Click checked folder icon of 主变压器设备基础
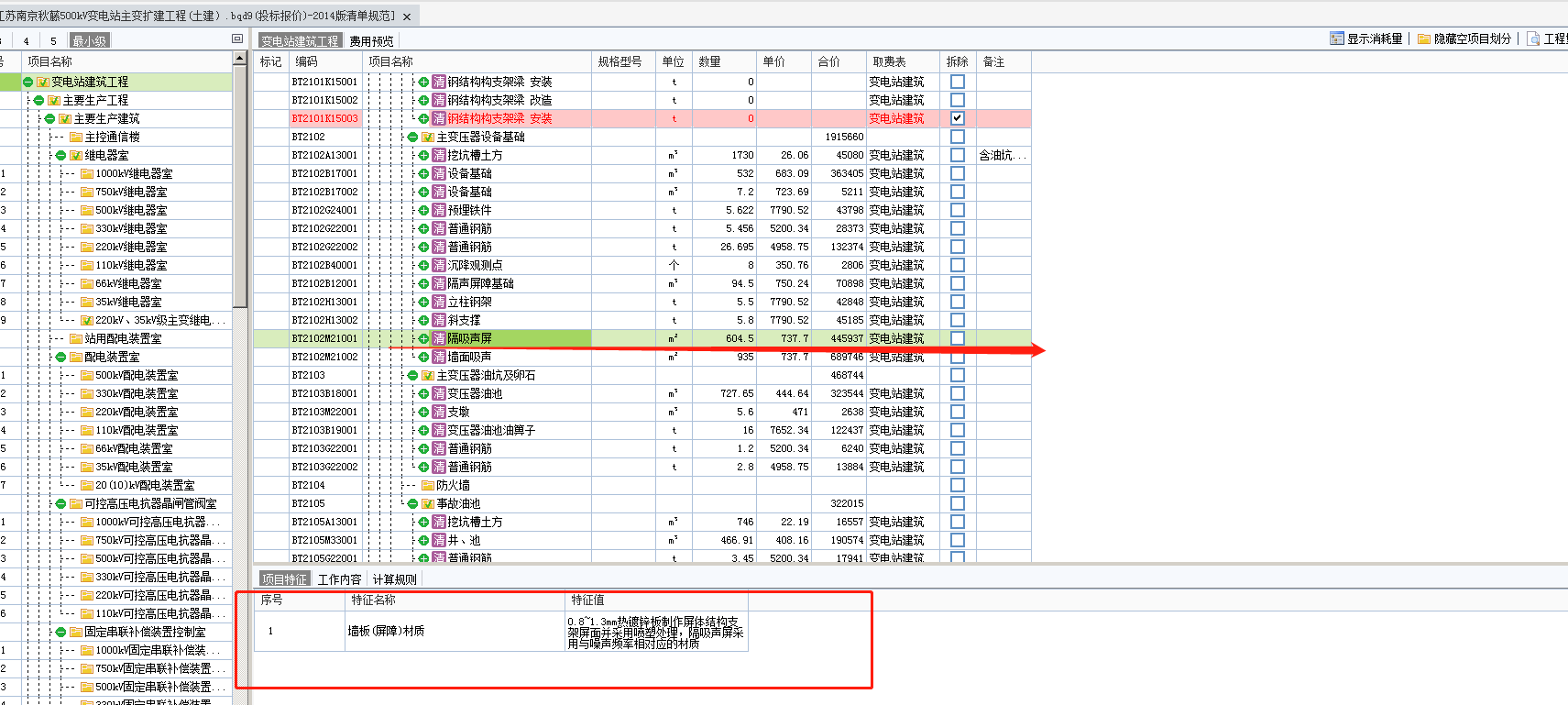 point(428,137)
